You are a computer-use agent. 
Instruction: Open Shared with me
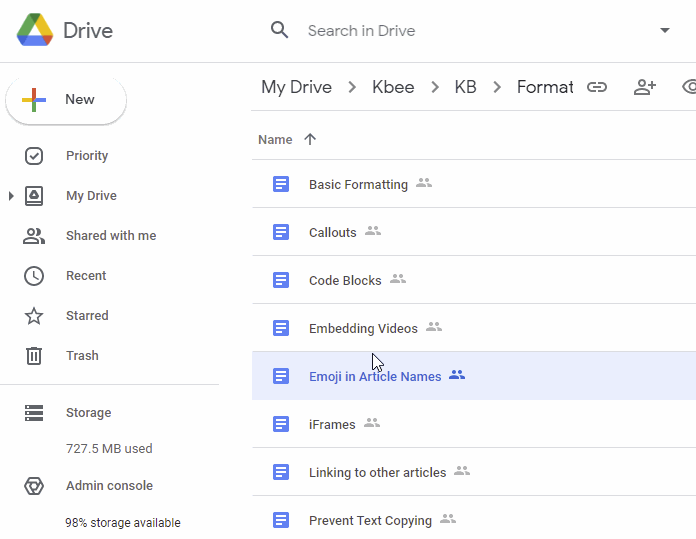click(x=111, y=236)
